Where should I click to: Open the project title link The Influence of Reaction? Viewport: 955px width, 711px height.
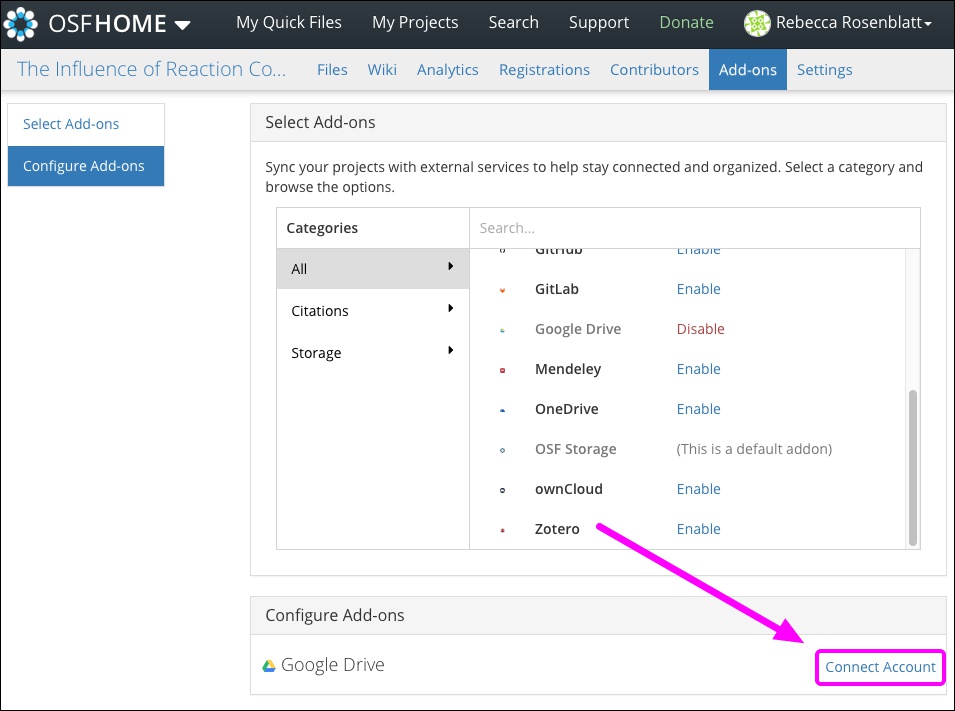[x=151, y=69]
